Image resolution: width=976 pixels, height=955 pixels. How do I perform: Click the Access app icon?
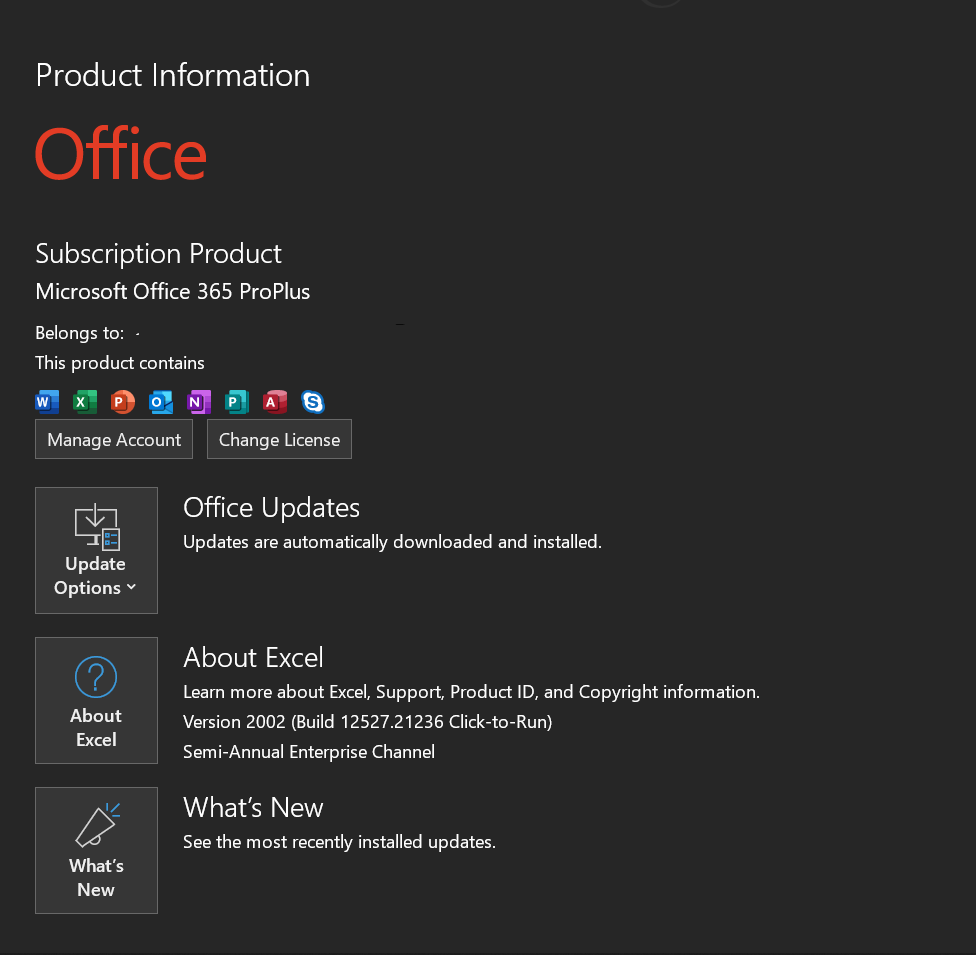pyautogui.click(x=275, y=402)
